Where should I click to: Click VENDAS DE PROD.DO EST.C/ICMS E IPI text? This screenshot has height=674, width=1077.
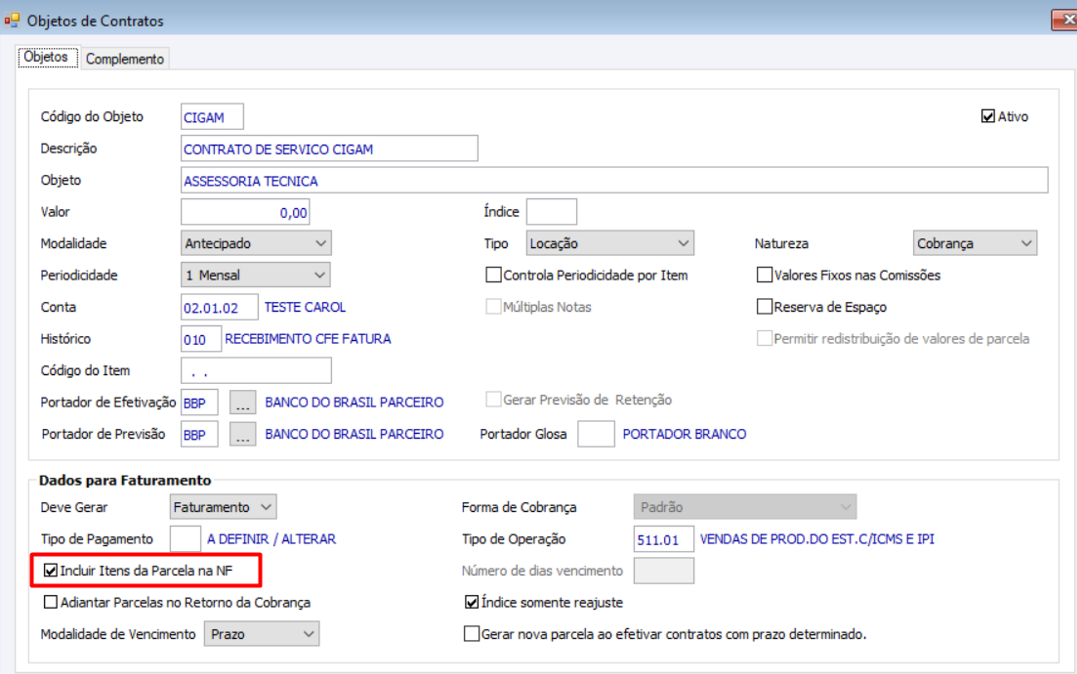coord(817,539)
